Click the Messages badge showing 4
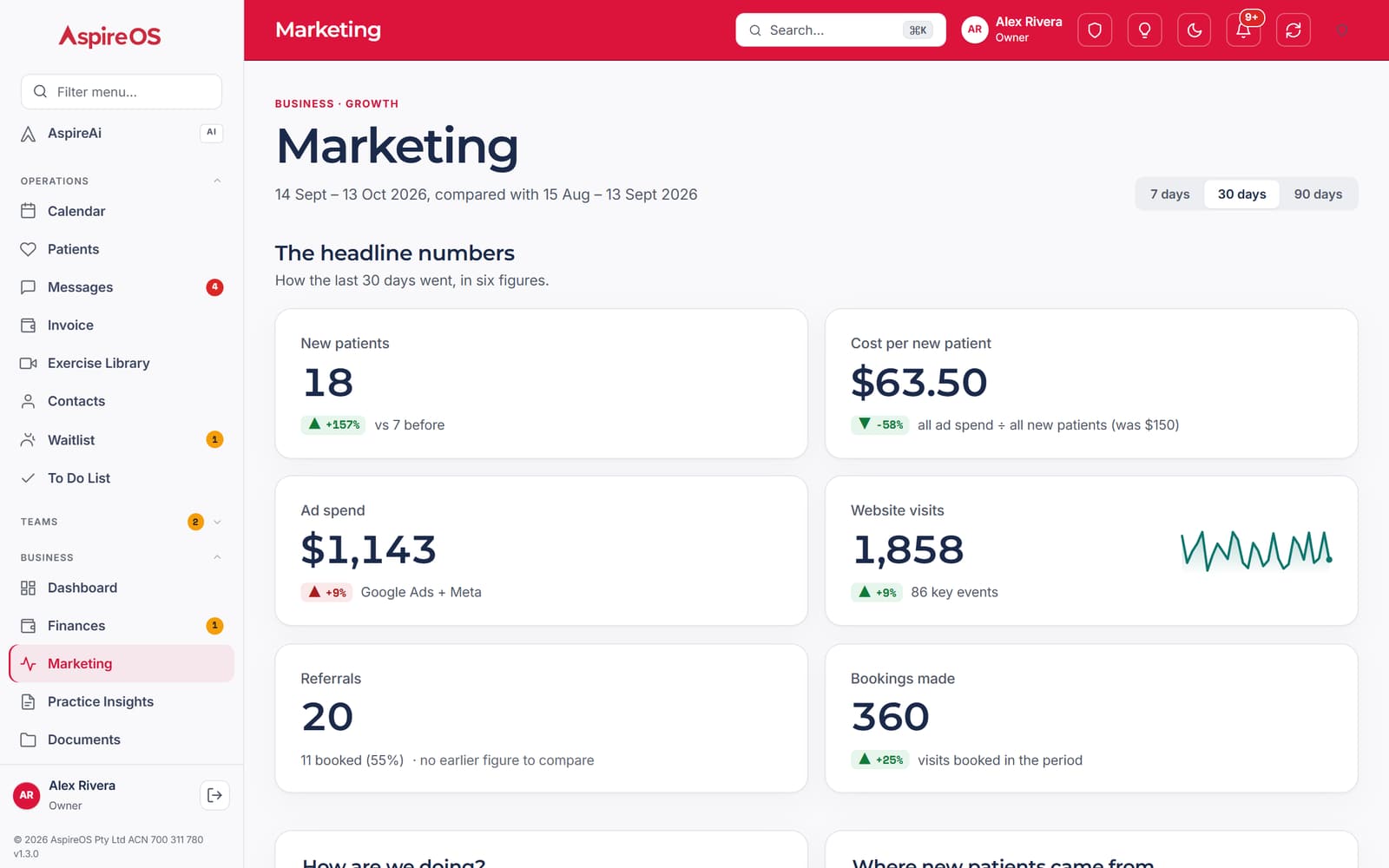Image resolution: width=1389 pixels, height=868 pixels. [x=214, y=287]
